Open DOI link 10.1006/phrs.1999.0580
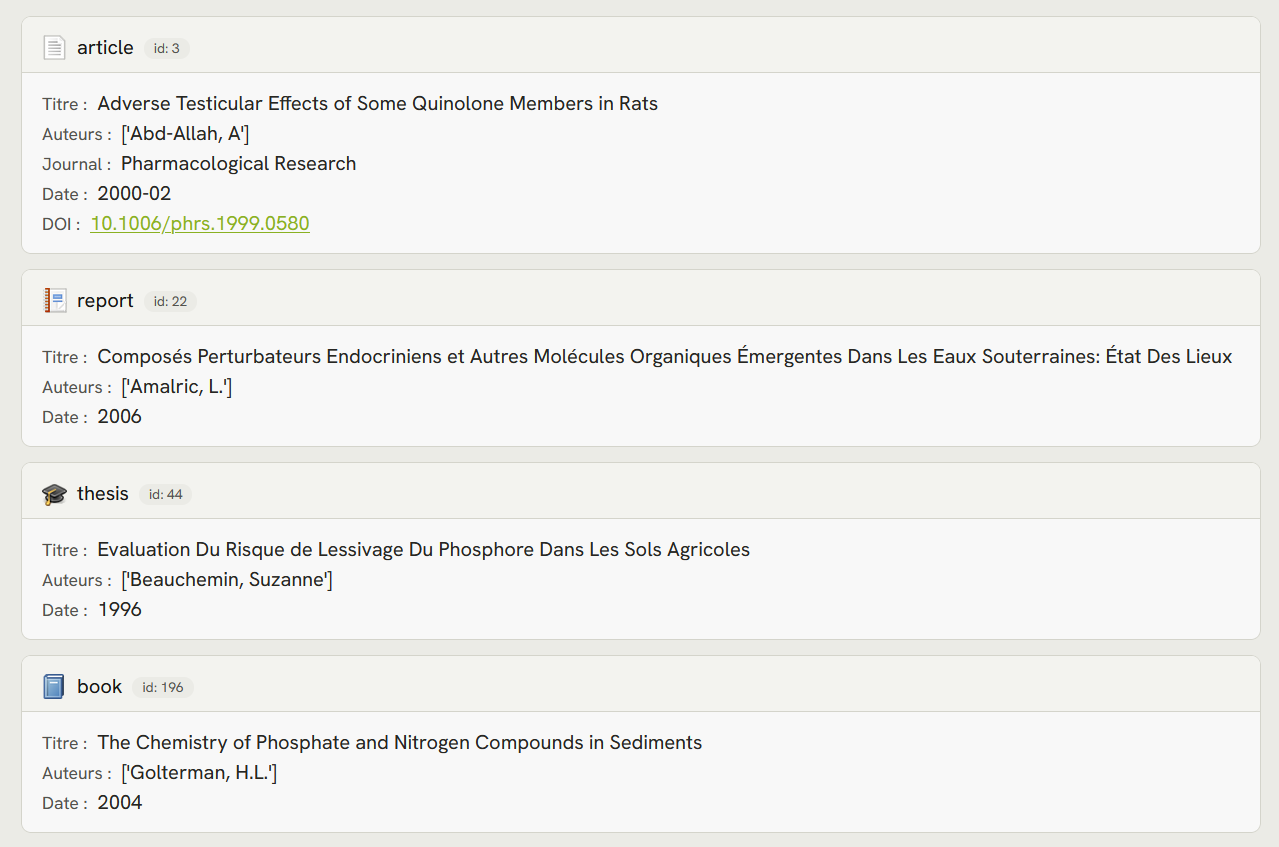 (200, 224)
